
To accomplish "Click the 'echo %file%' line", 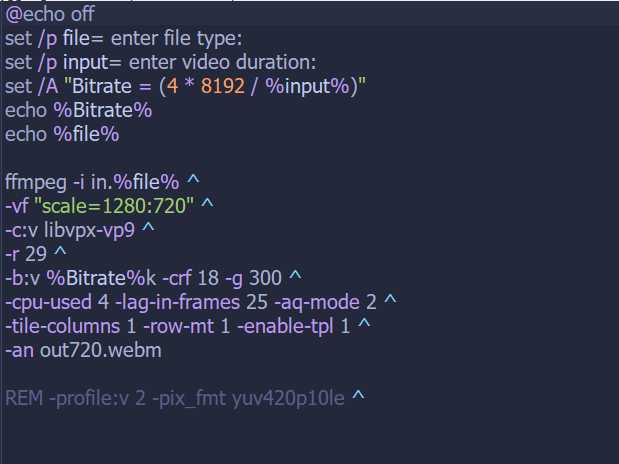I will click(62, 134).
